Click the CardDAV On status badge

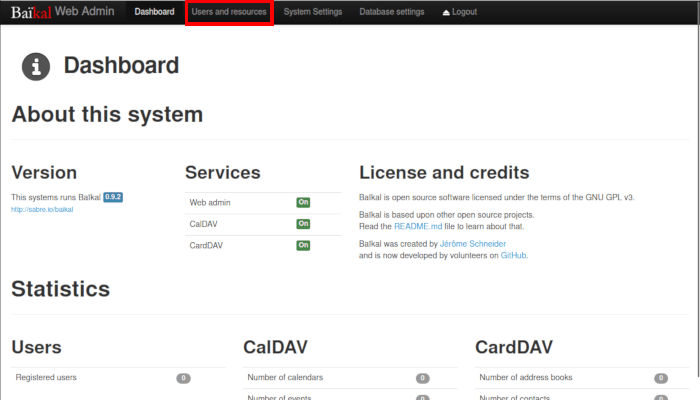(303, 245)
